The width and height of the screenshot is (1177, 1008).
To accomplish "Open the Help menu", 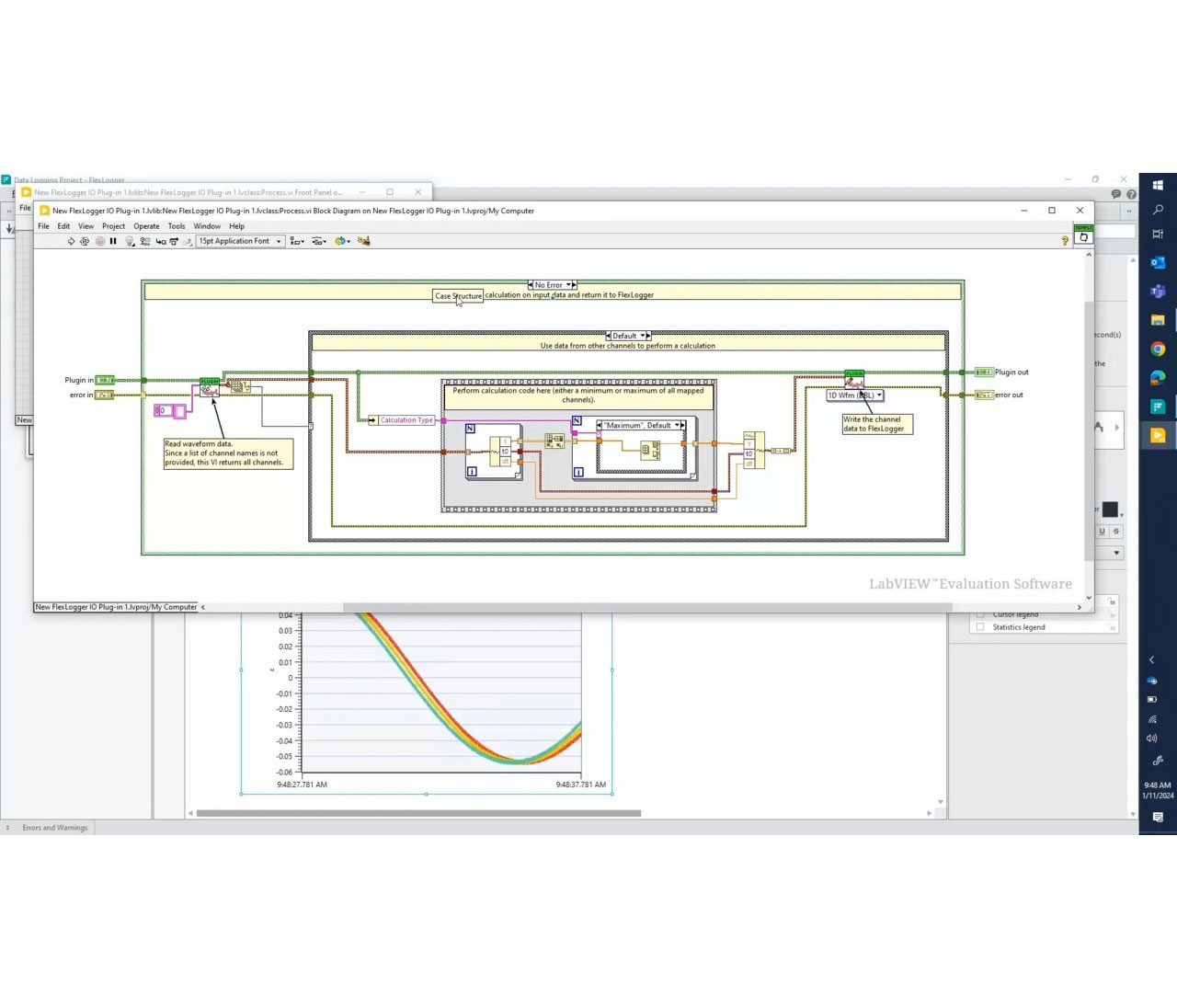I will (236, 226).
